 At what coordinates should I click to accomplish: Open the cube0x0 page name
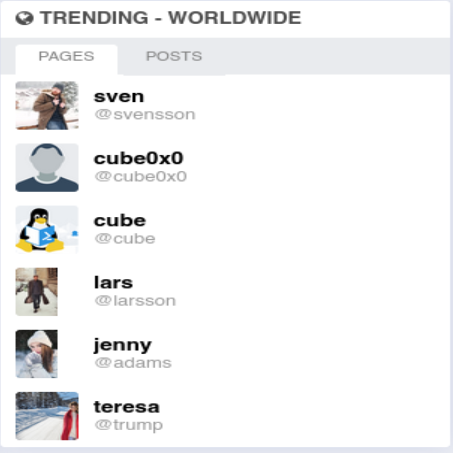(x=139, y=158)
